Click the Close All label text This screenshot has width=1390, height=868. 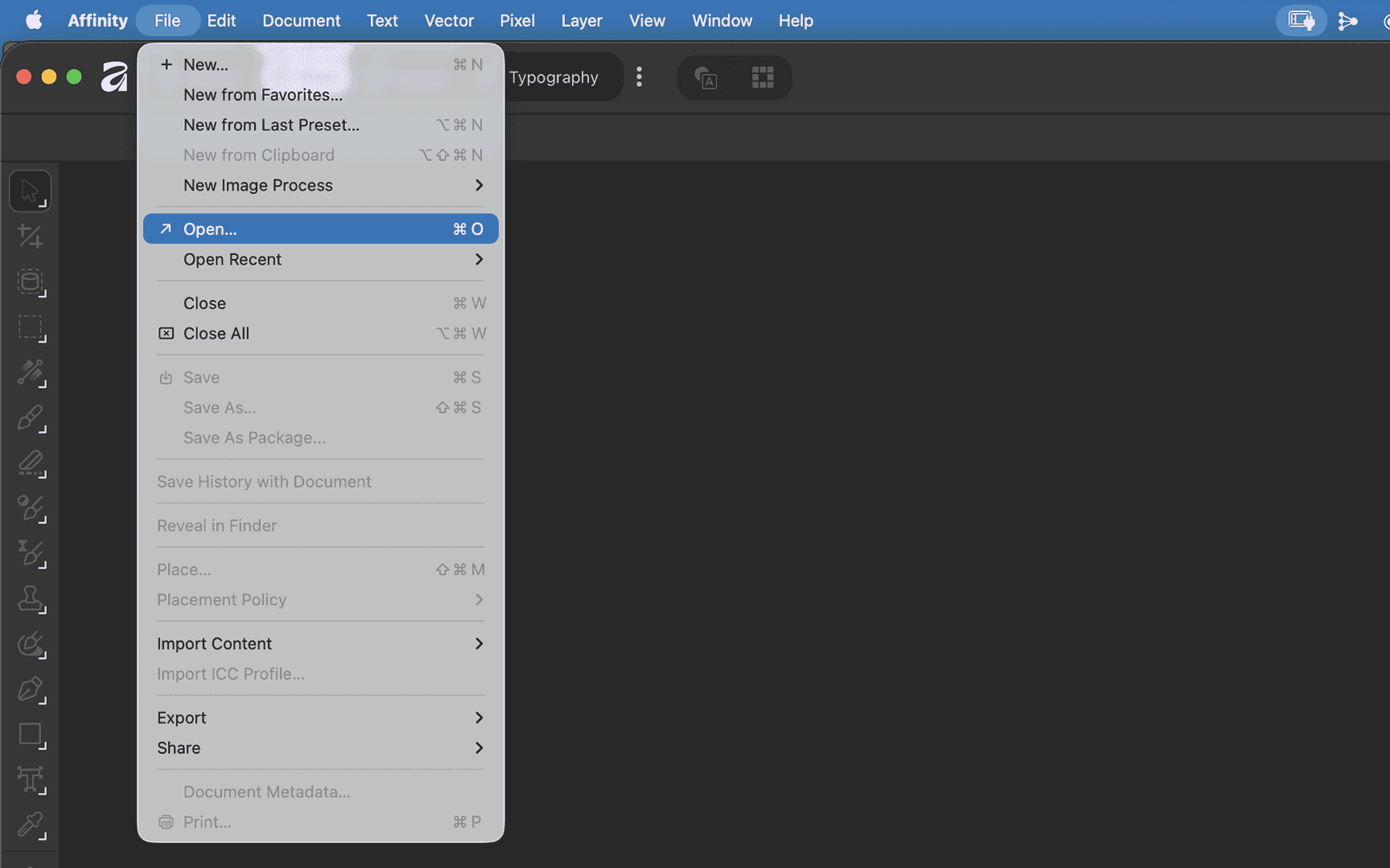point(216,333)
